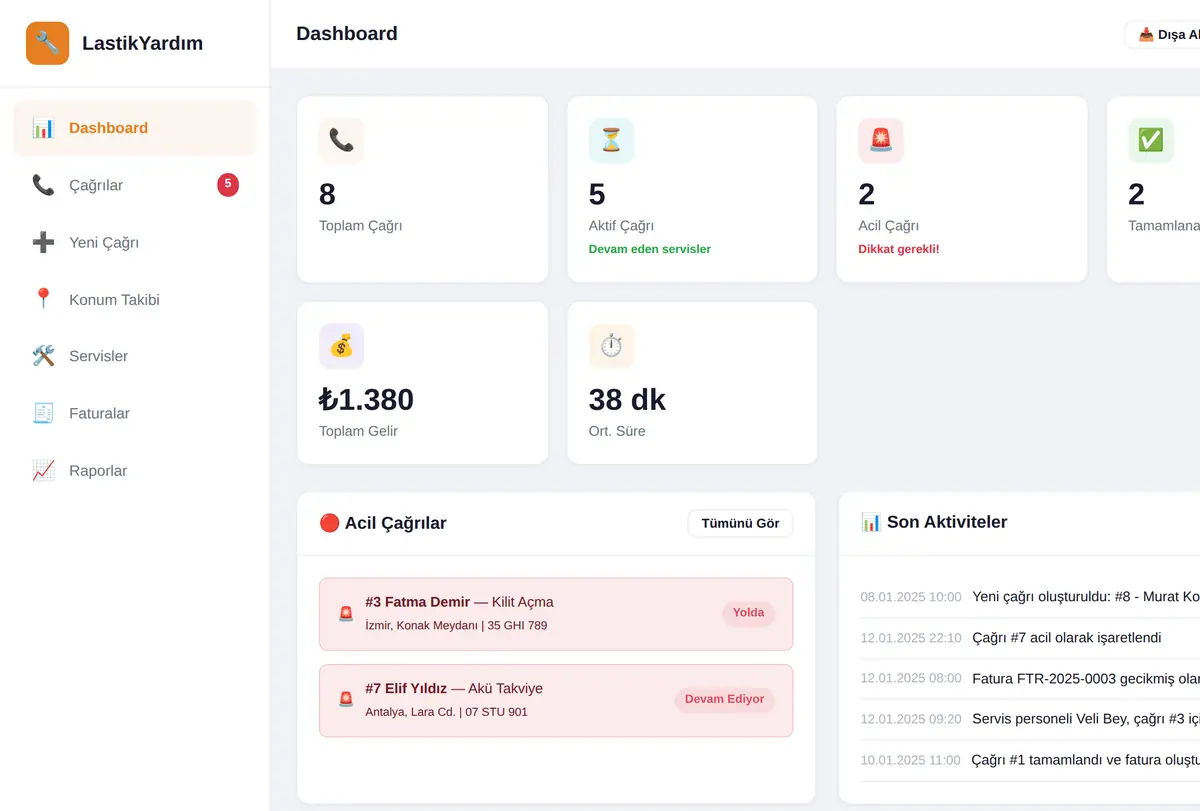
Task: Click the red 5 badge on Çağrılar
Action: (228, 184)
